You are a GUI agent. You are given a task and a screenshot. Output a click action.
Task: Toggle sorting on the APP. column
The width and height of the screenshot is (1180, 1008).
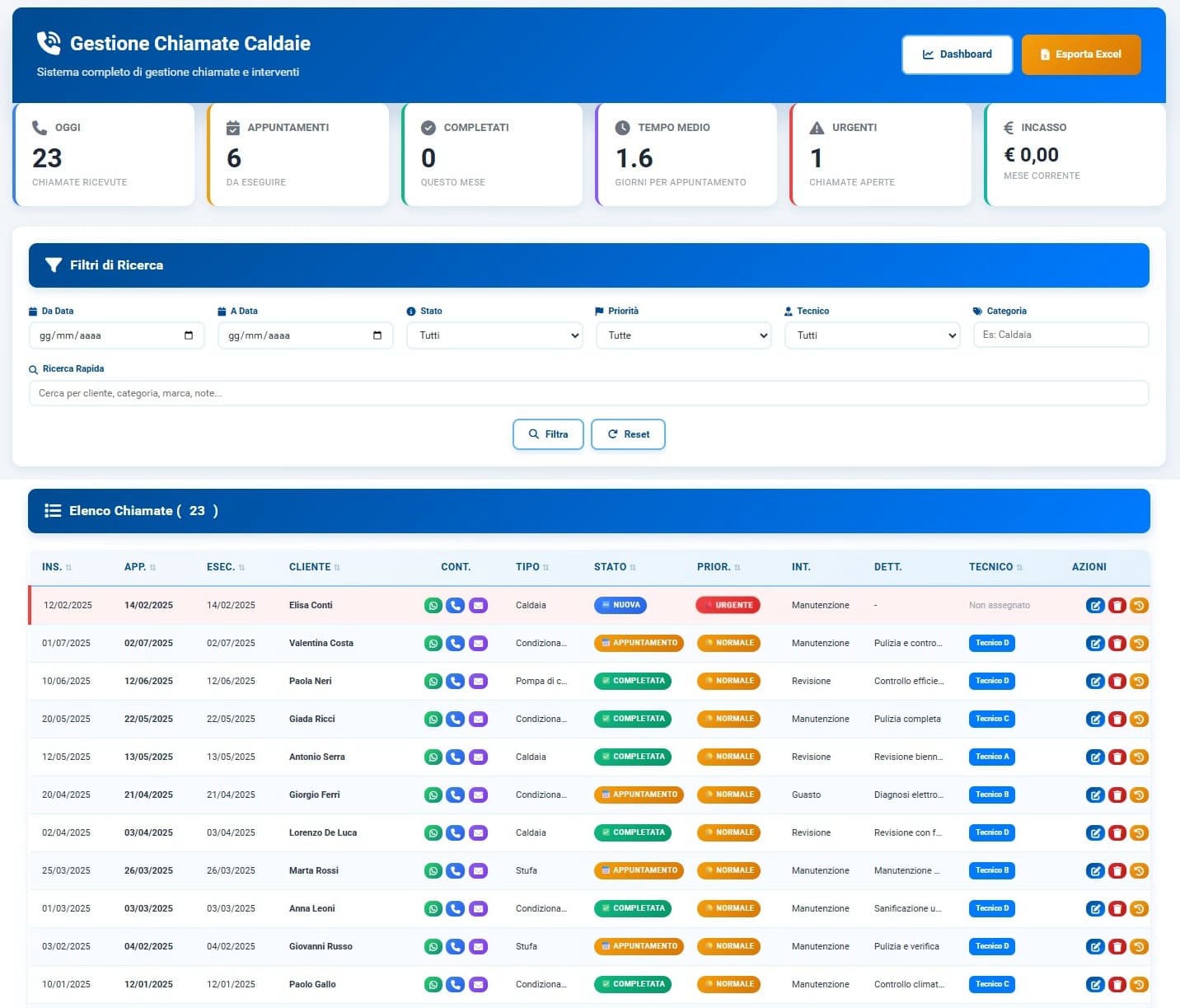pos(138,567)
